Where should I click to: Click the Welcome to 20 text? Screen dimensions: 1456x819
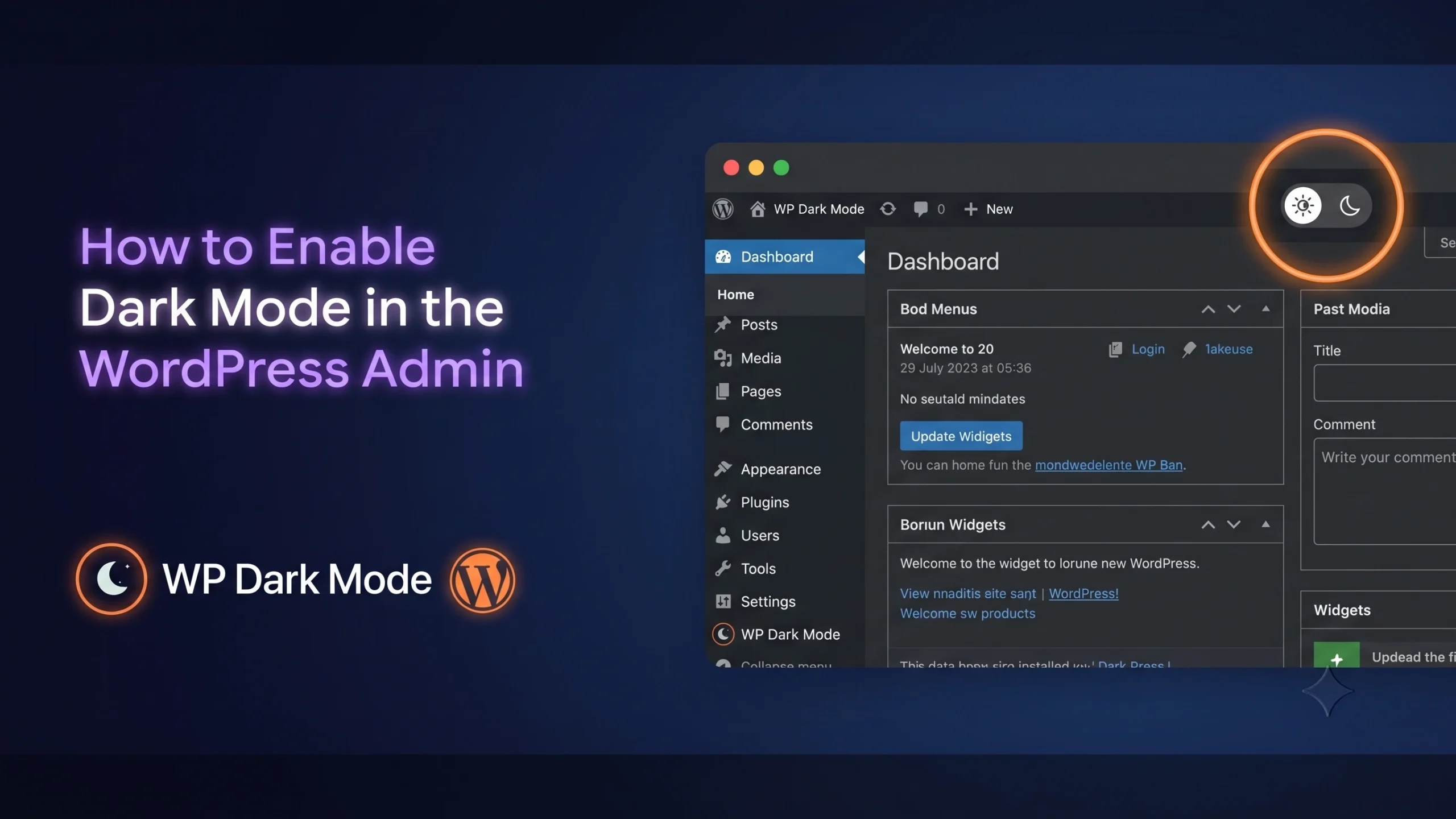click(946, 349)
